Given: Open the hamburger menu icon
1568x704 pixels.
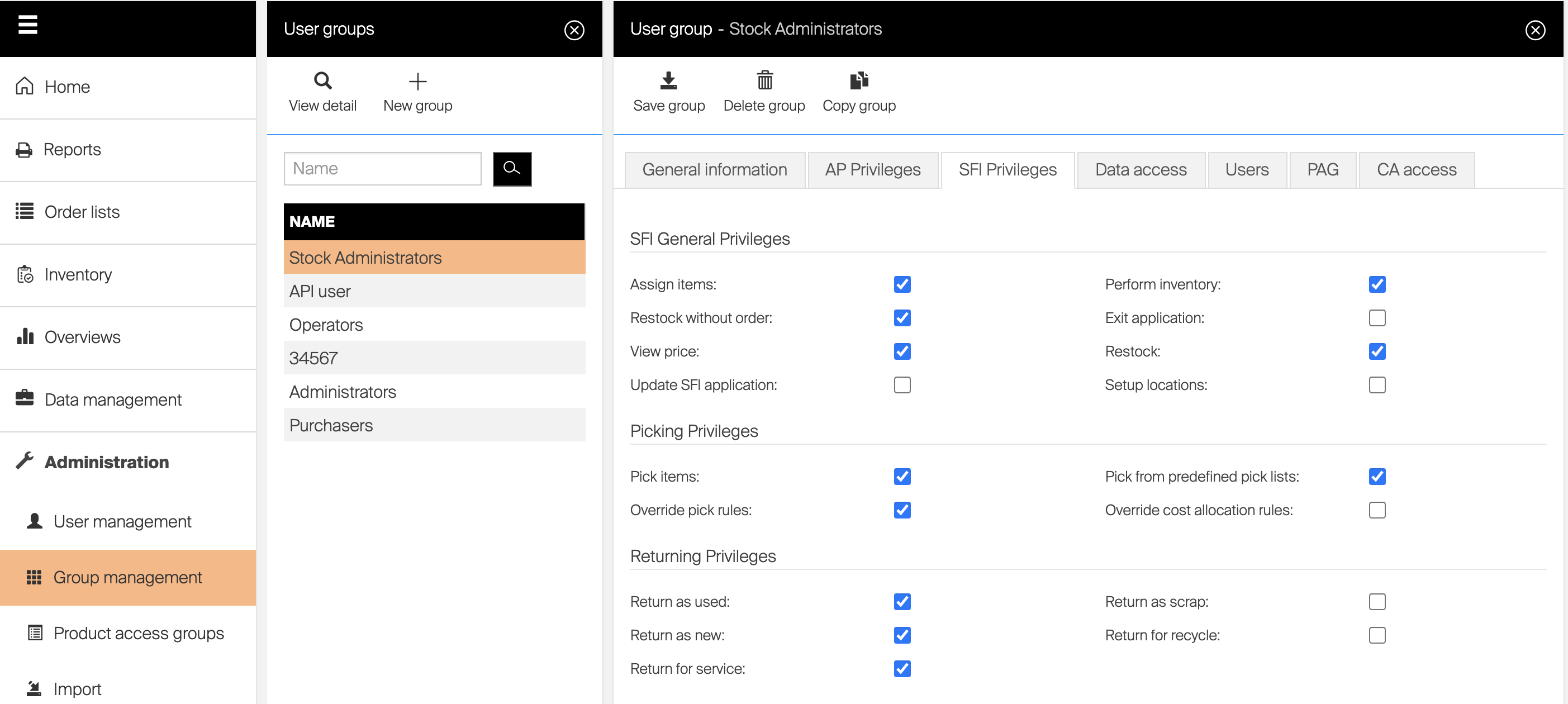Looking at the screenshot, I should tap(28, 26).
